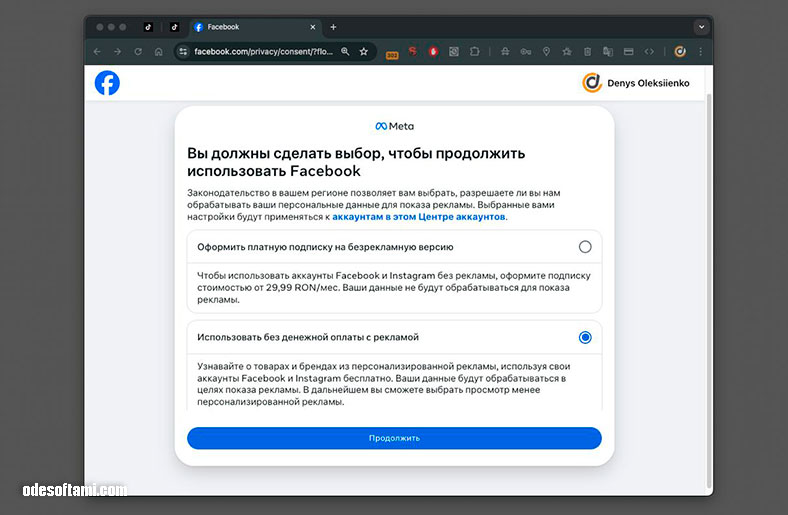
Task: Reload the page with the refresh icon
Action: (x=138, y=52)
